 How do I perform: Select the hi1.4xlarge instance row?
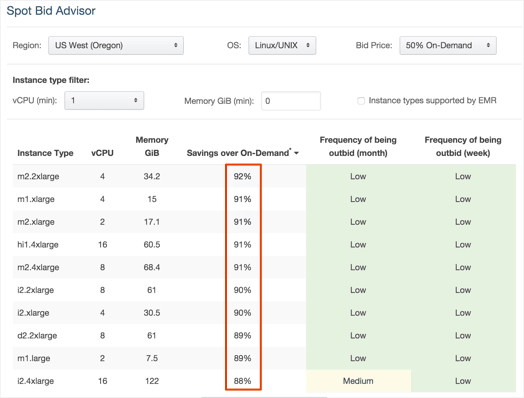(x=264, y=244)
